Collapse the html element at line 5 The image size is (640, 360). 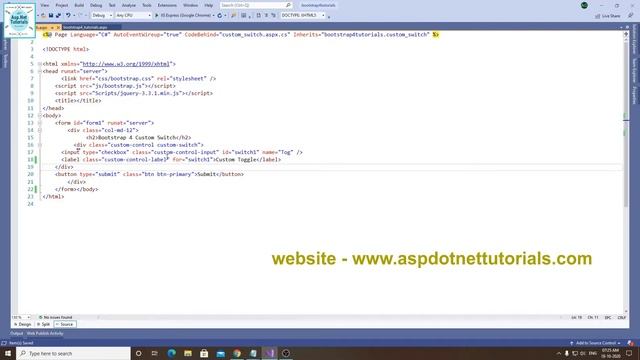point(40,64)
